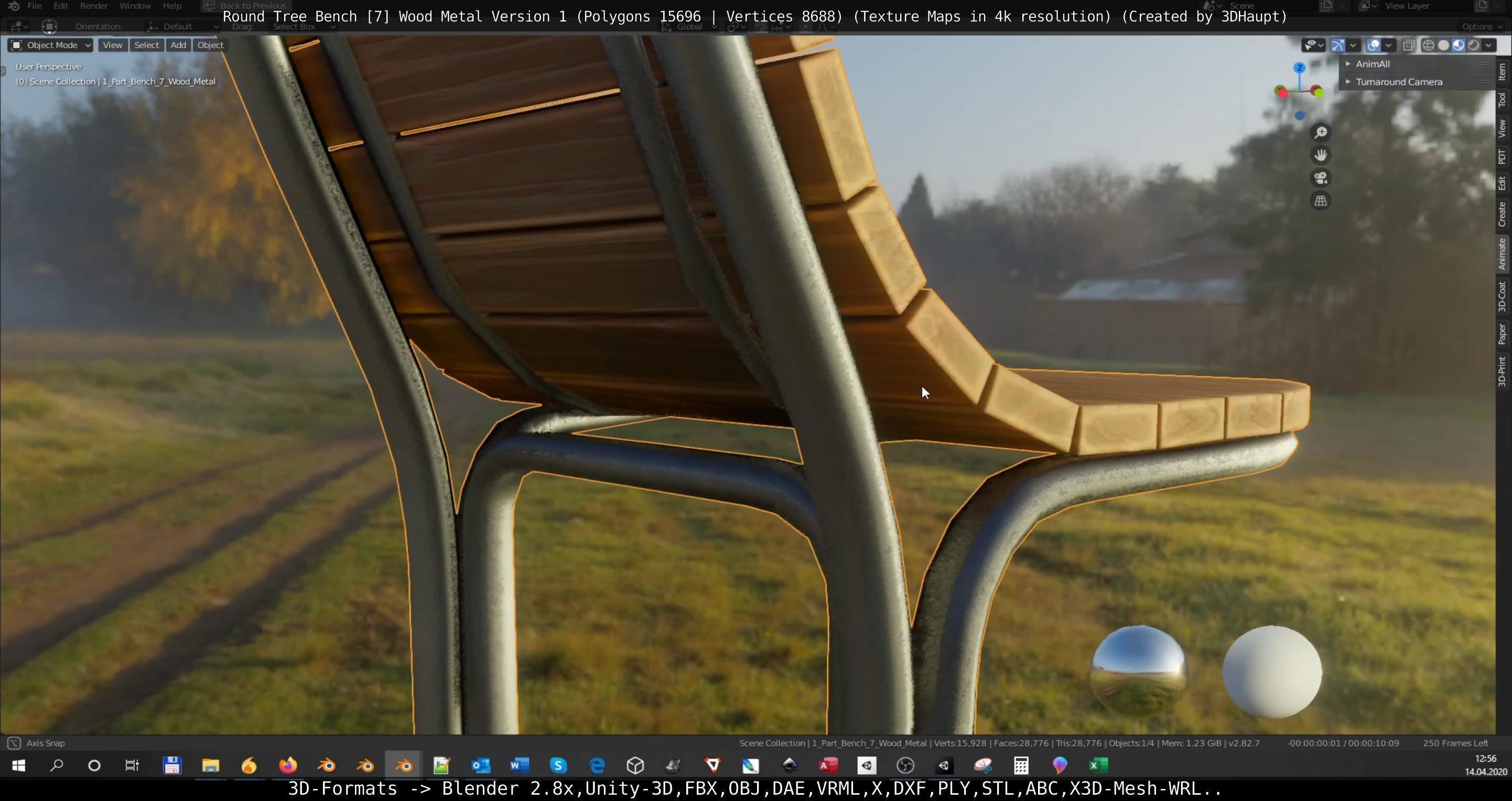This screenshot has width=1512, height=801.
Task: Expand the Turnaround Camera panel
Action: 1398,82
